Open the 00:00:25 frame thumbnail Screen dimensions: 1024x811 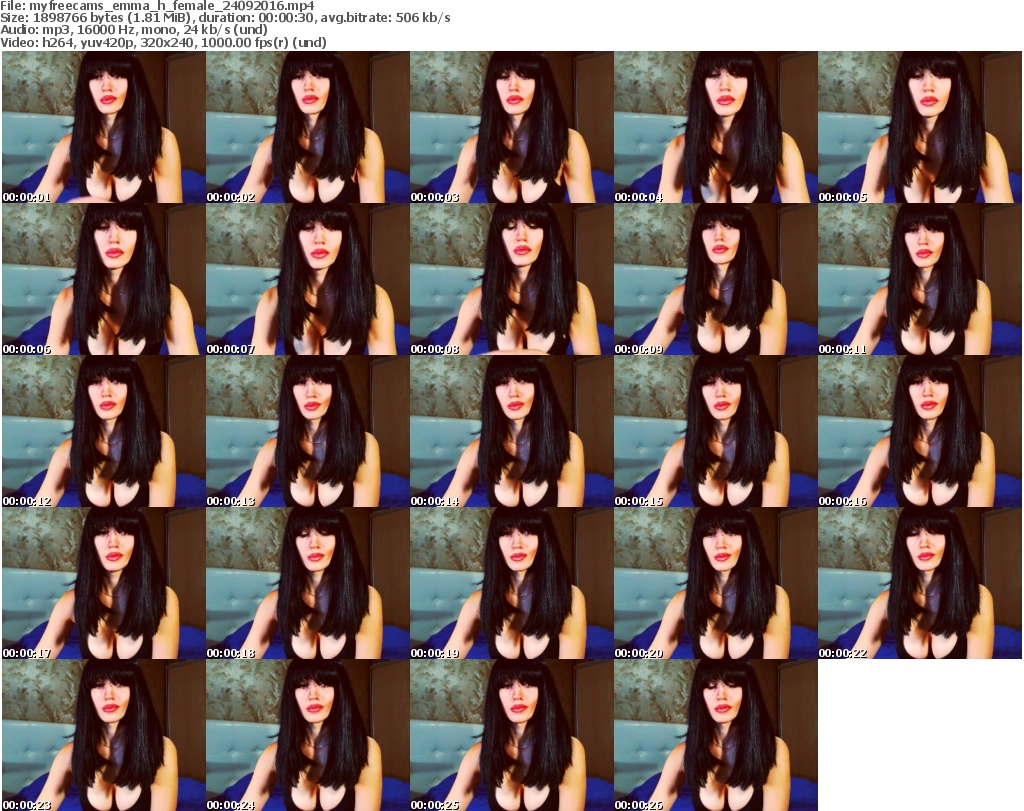512,735
